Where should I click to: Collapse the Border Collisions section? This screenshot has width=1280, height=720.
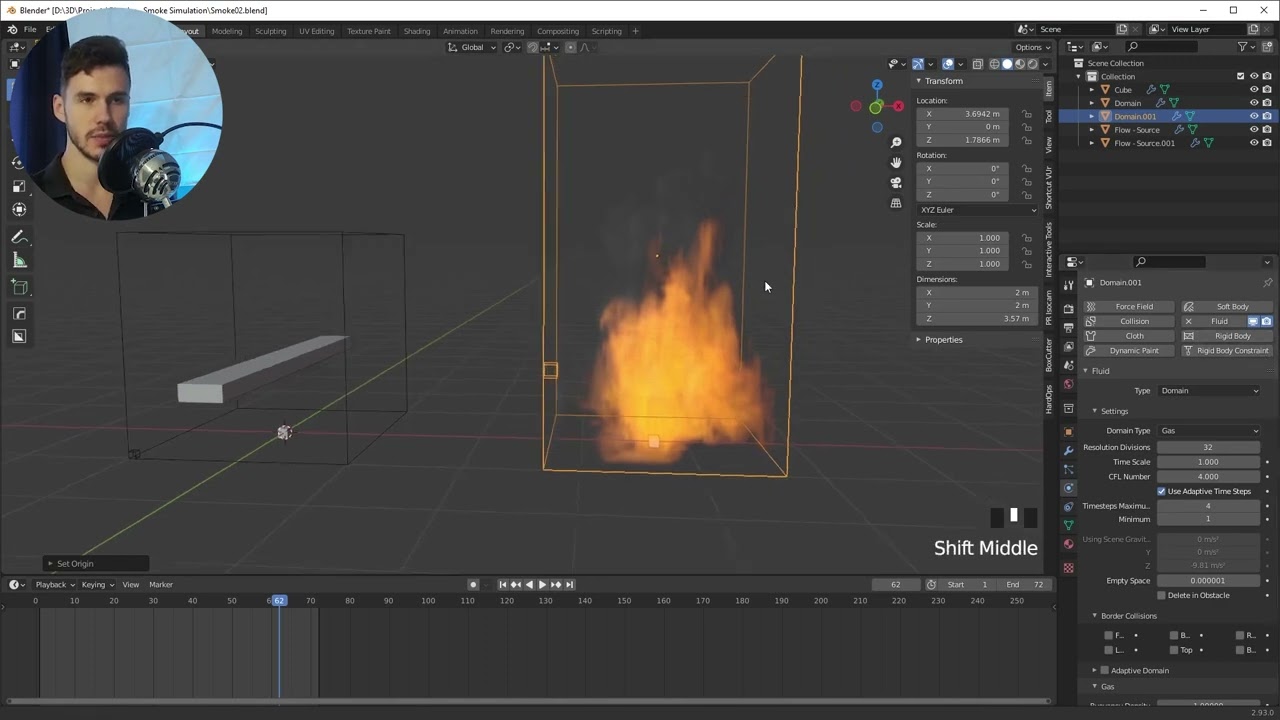(1129, 616)
